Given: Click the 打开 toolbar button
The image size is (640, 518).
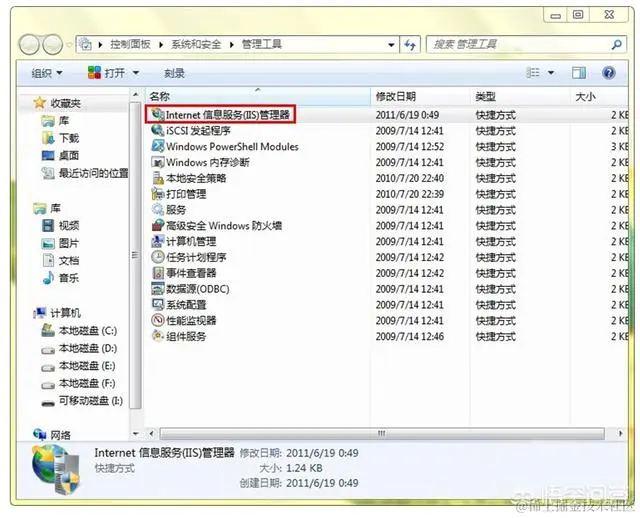Looking at the screenshot, I should point(107,73).
